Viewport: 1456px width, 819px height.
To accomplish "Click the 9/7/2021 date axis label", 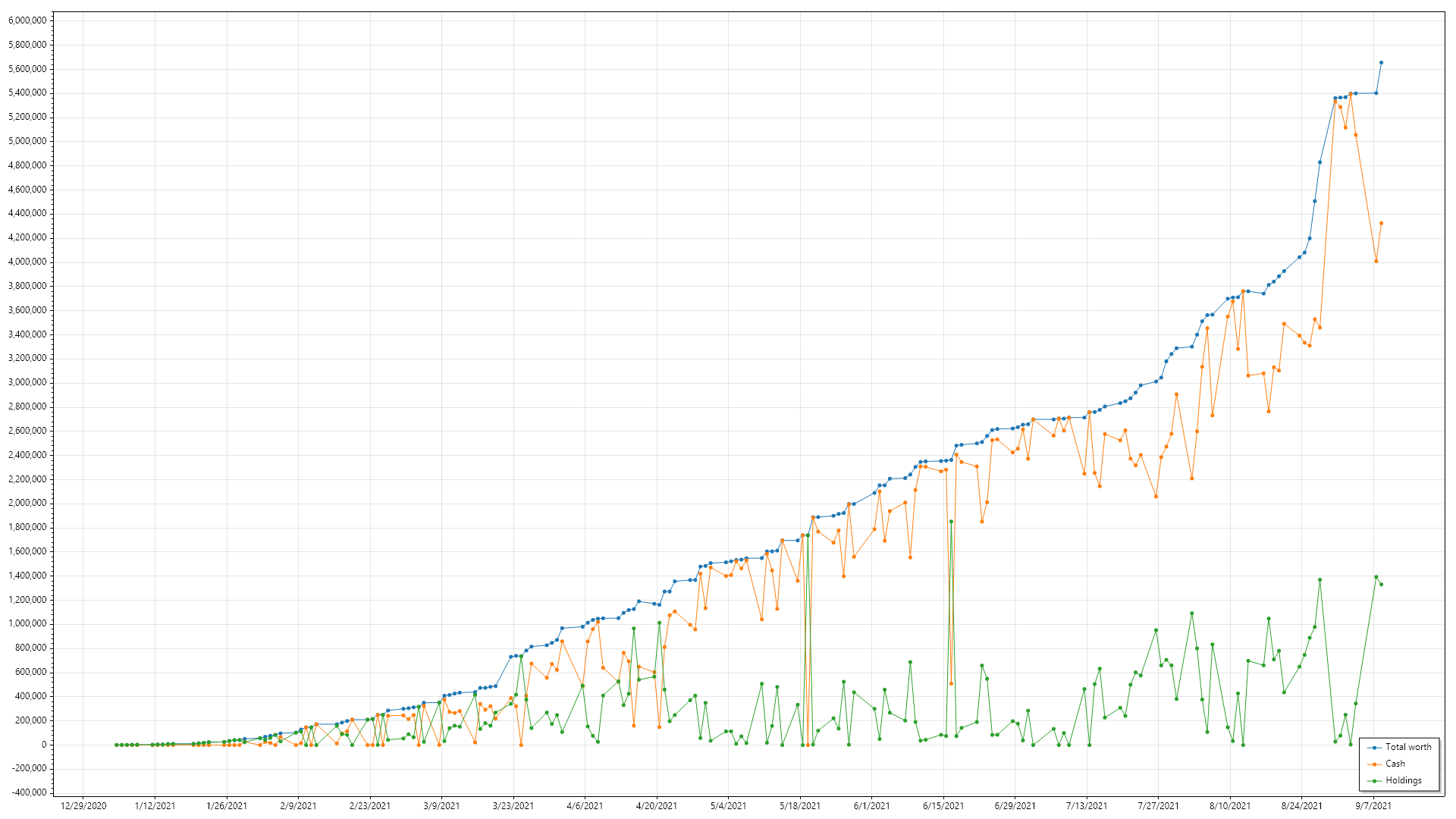I will [x=1373, y=806].
